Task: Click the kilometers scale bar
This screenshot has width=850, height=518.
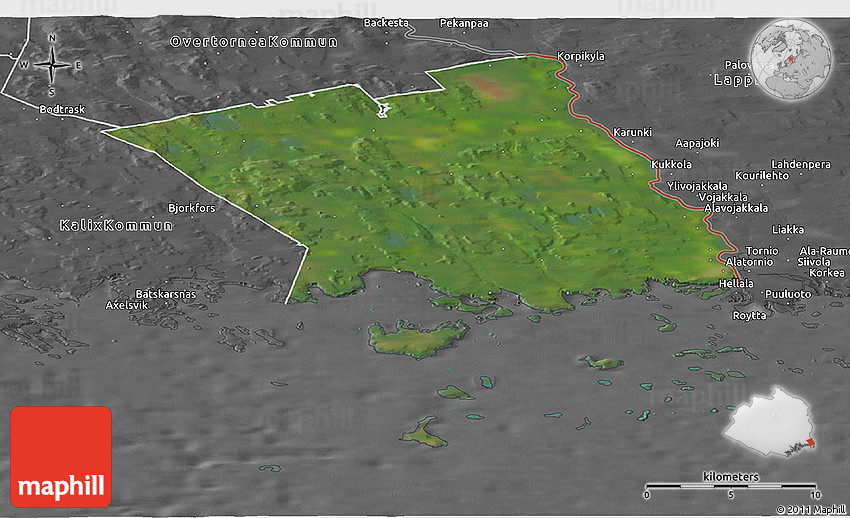Action: tap(731, 486)
